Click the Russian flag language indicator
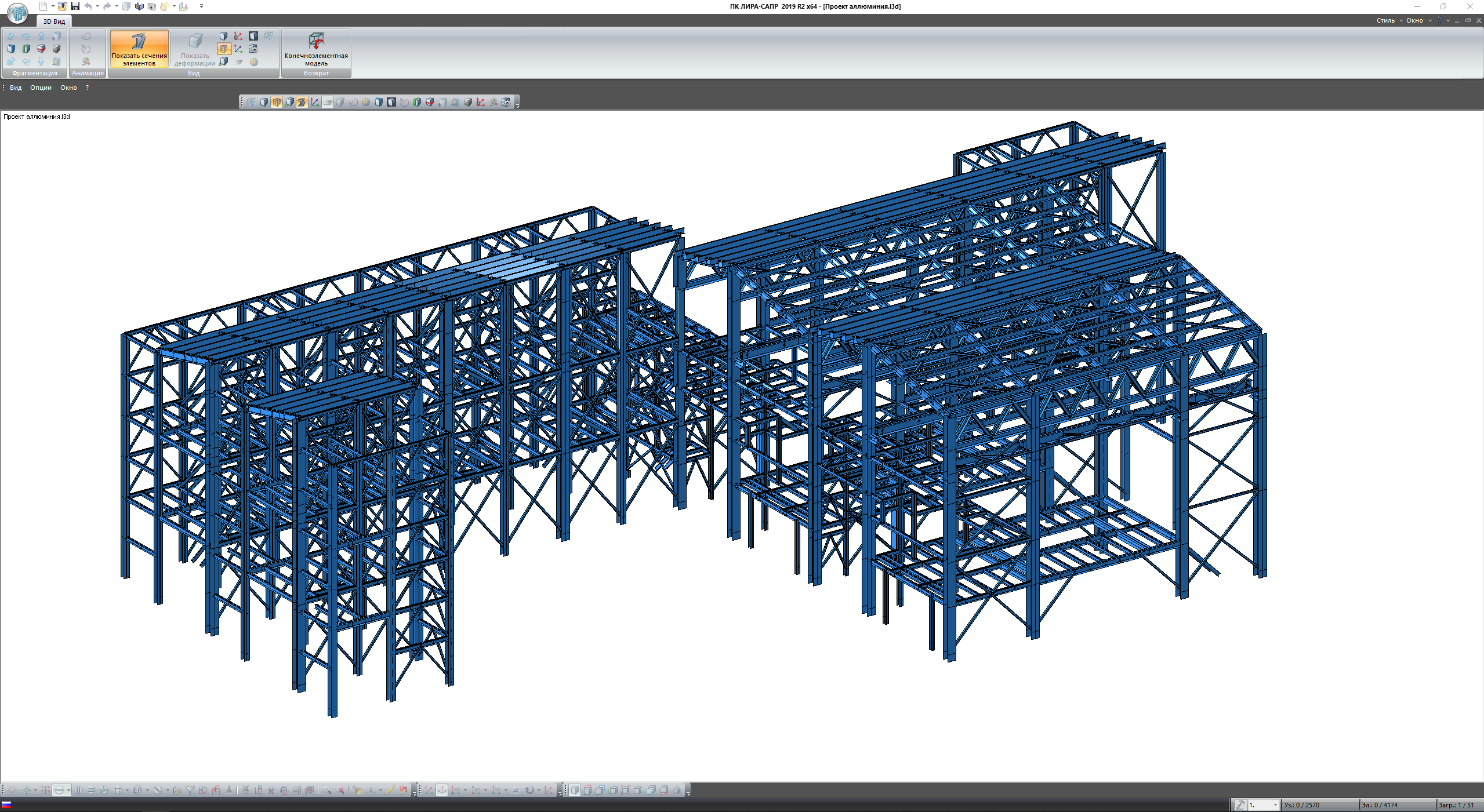Screen dimensions: 1484x812 pos(6,804)
